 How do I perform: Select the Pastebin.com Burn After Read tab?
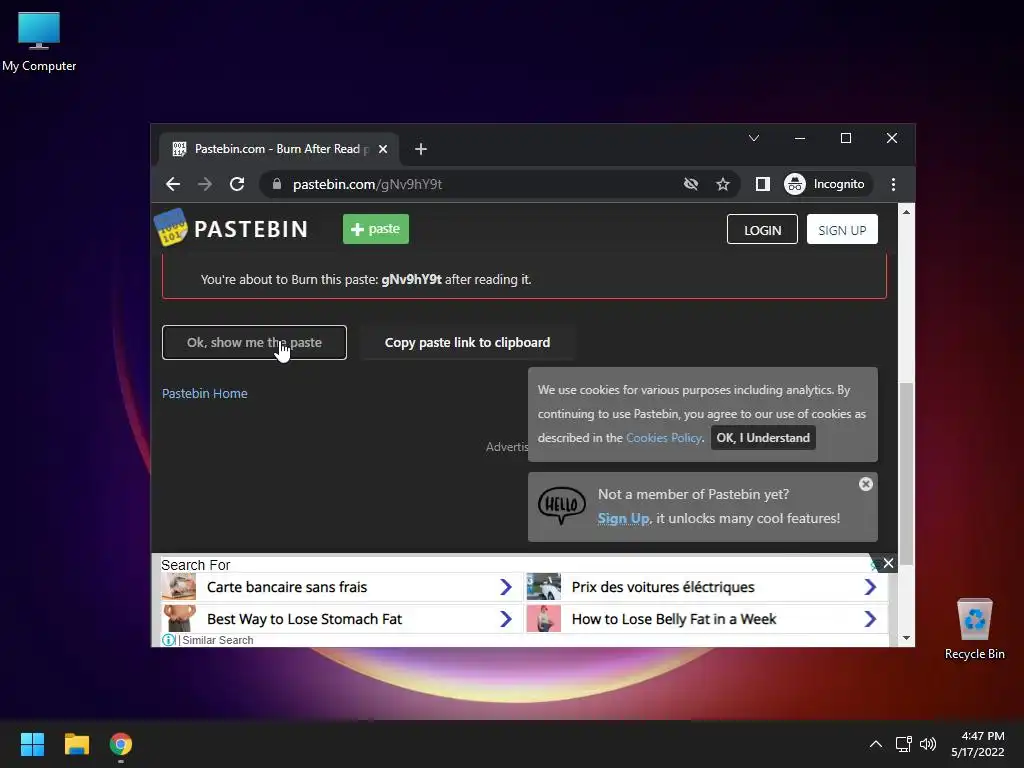(x=278, y=150)
